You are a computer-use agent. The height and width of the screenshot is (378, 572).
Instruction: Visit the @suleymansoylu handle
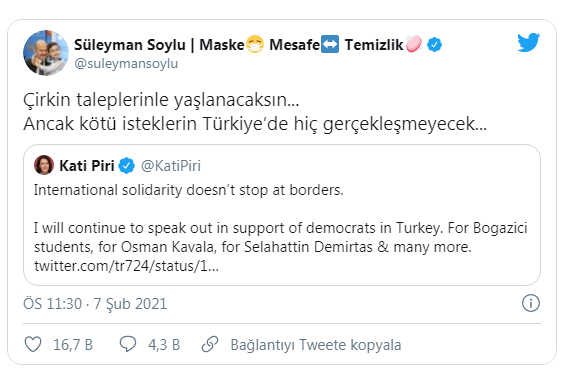126,63
